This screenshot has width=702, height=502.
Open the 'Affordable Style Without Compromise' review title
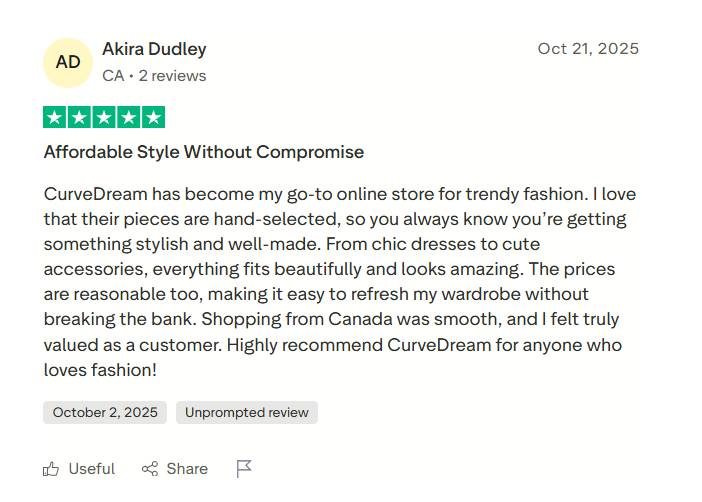click(204, 152)
